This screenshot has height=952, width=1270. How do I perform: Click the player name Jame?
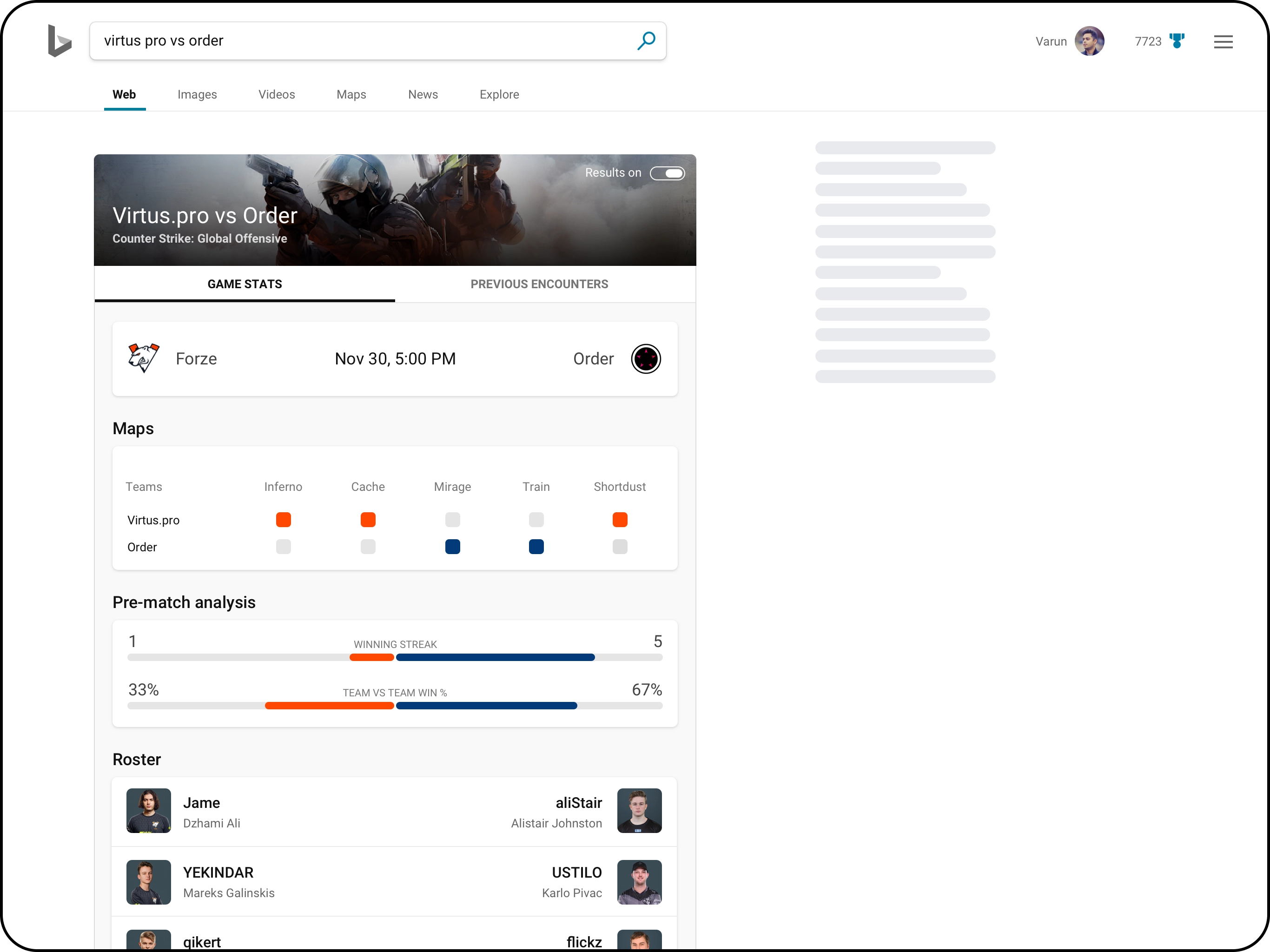click(x=202, y=803)
